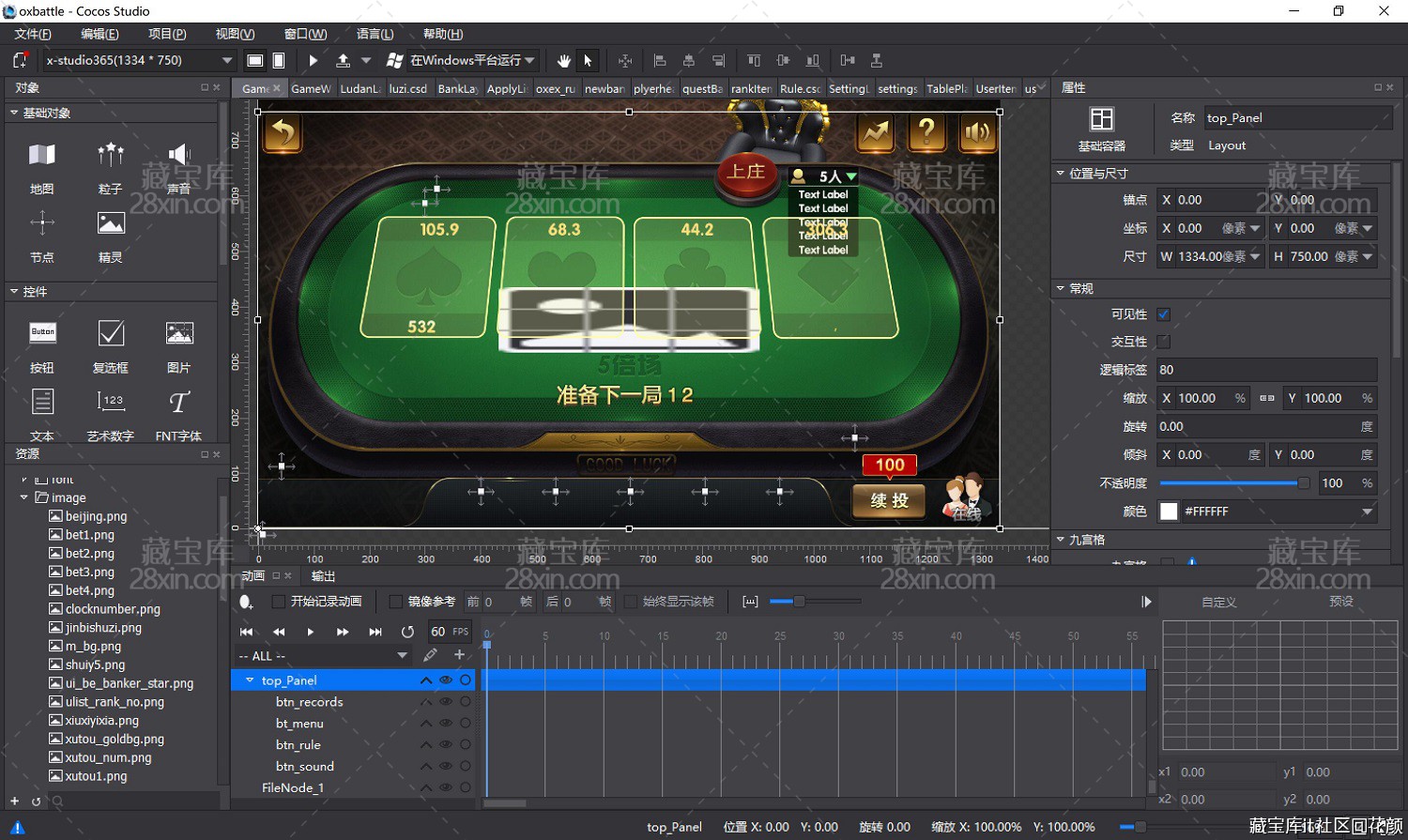The width and height of the screenshot is (1408, 840).
Task: Enable start recording animation checkbox
Action: [278, 602]
